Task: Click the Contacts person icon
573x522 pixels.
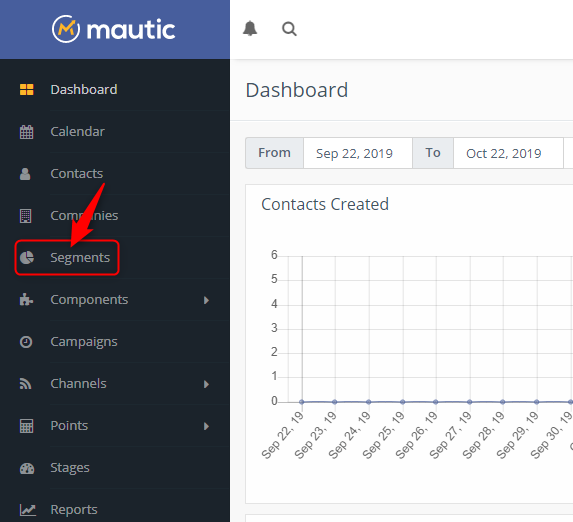Action: point(25,174)
